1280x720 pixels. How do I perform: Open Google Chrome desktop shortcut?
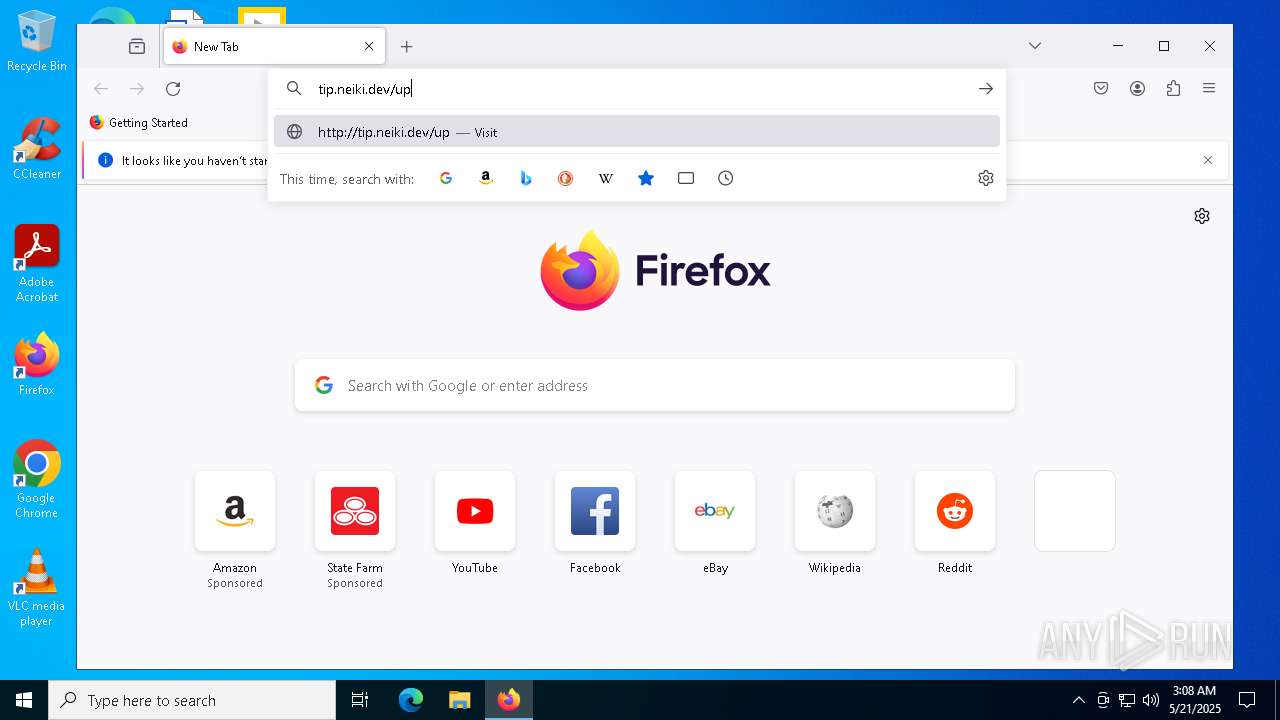pyautogui.click(x=37, y=480)
